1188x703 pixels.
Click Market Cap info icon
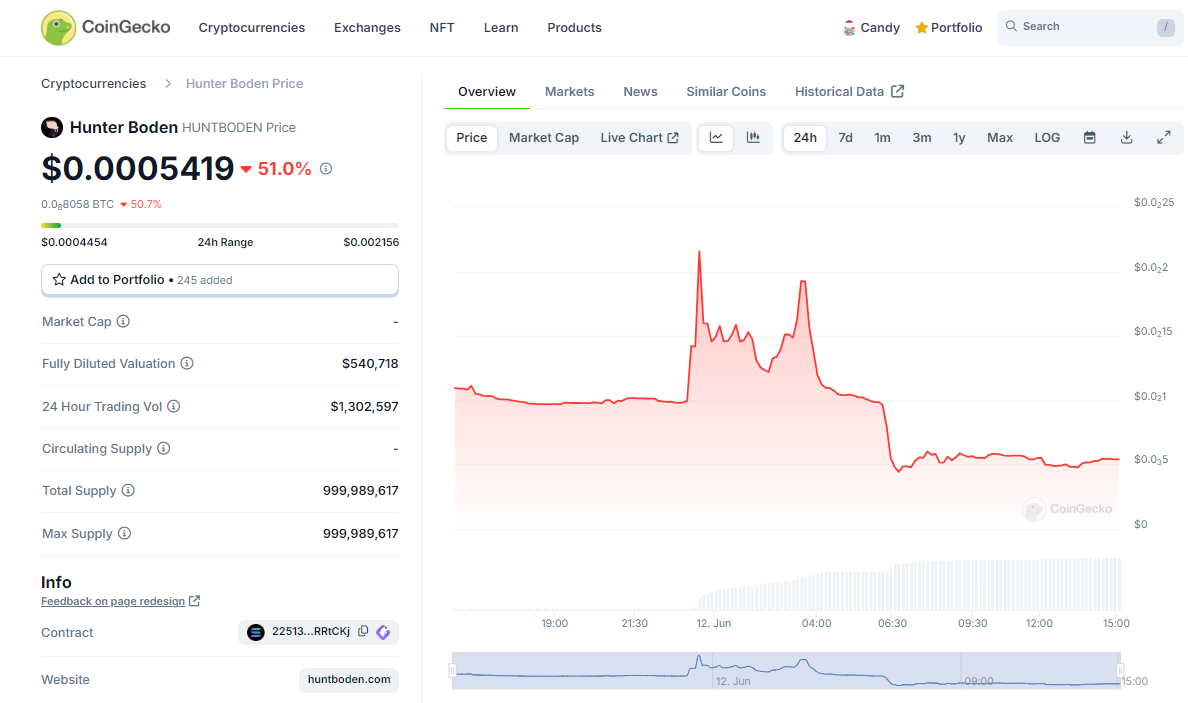click(123, 322)
